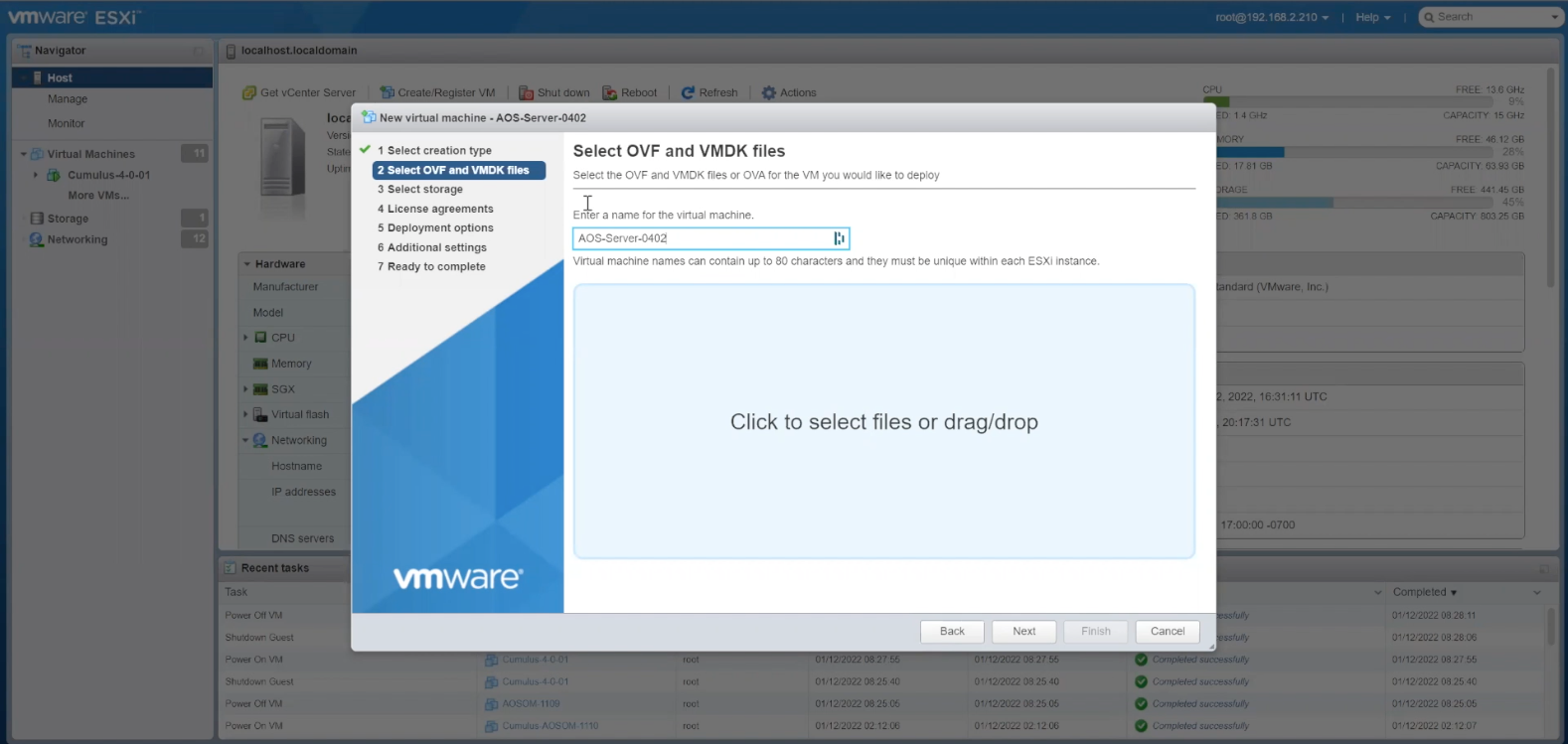Open Manage under Host

coord(68,99)
